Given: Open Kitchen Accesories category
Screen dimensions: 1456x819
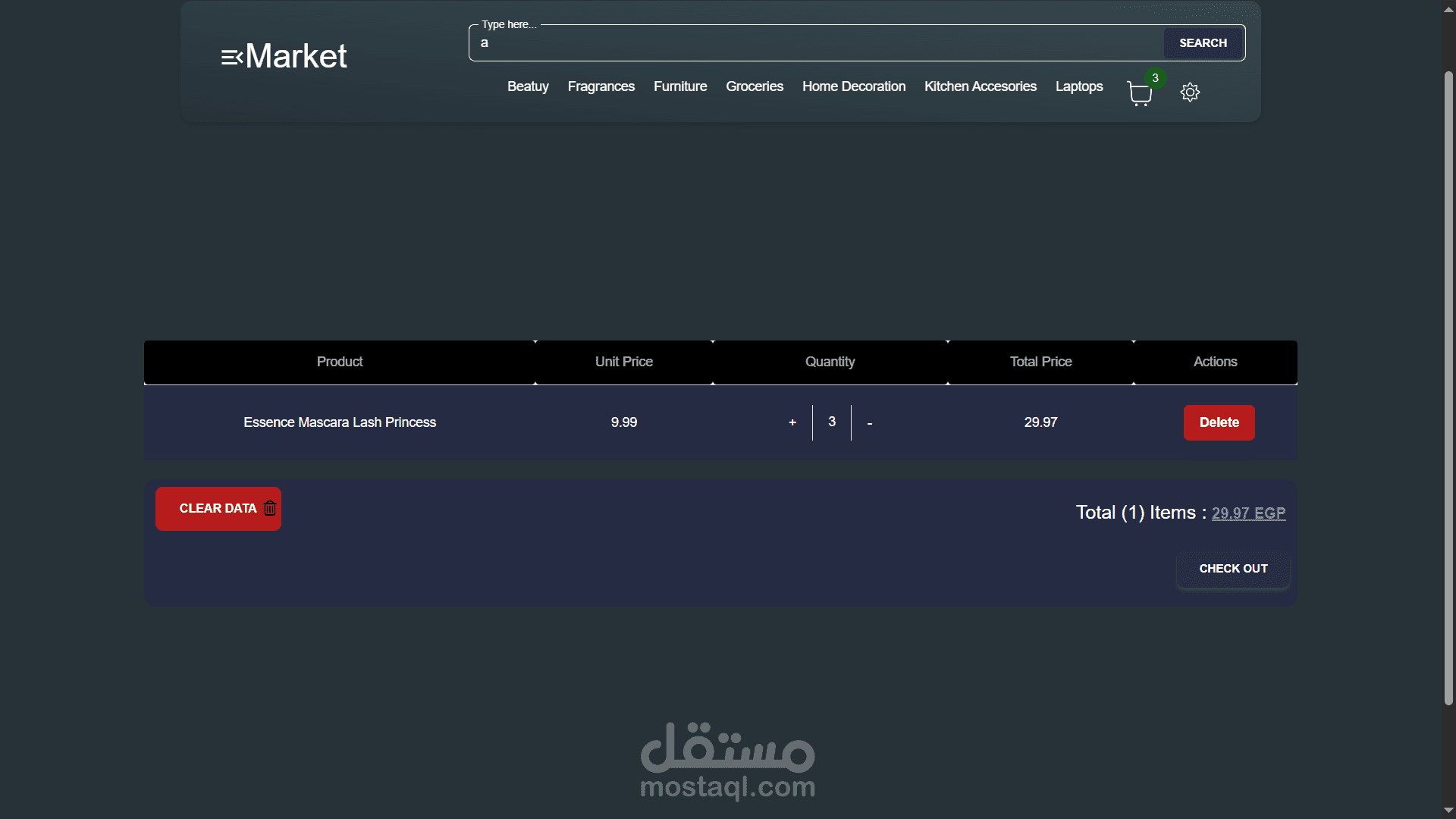Looking at the screenshot, I should point(980,86).
